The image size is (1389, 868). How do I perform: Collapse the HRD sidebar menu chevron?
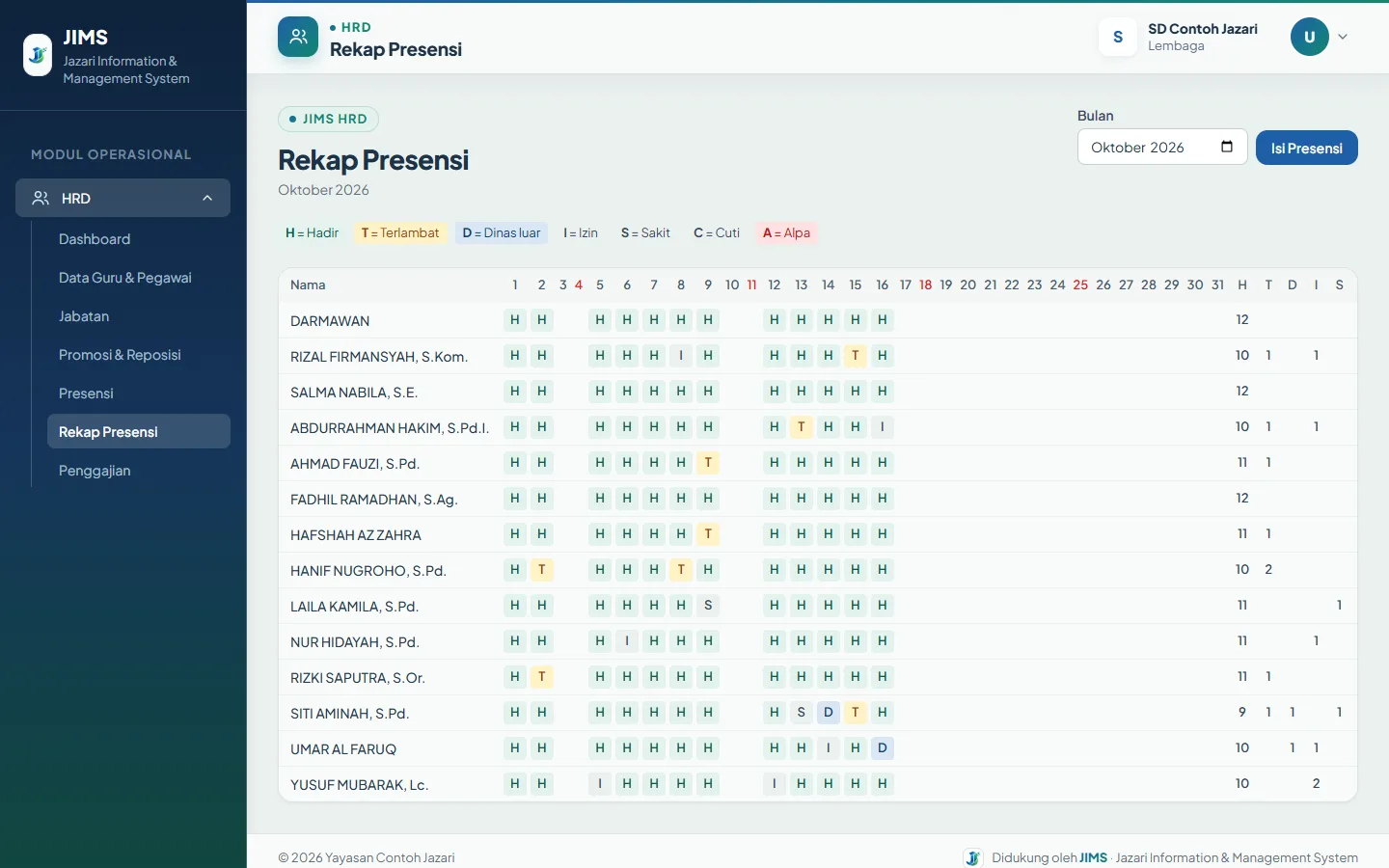(207, 198)
